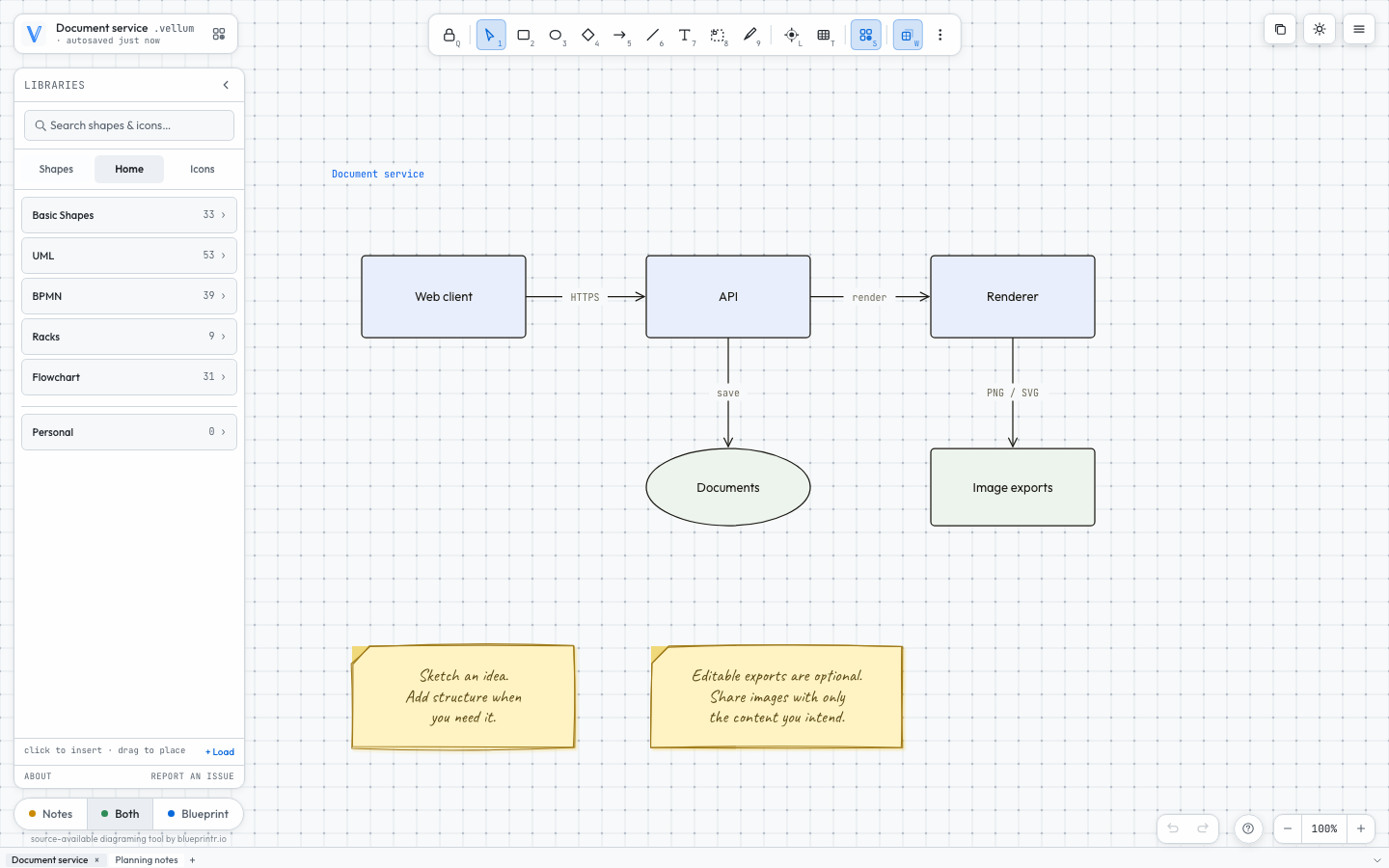
Task: Select the Web client box
Action: click(x=444, y=297)
